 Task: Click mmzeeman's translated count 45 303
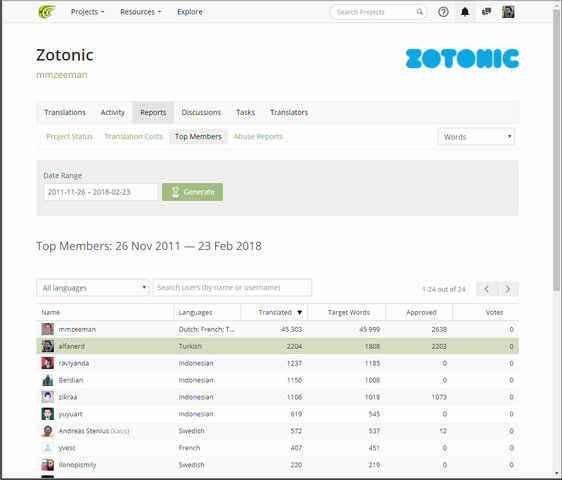291,329
